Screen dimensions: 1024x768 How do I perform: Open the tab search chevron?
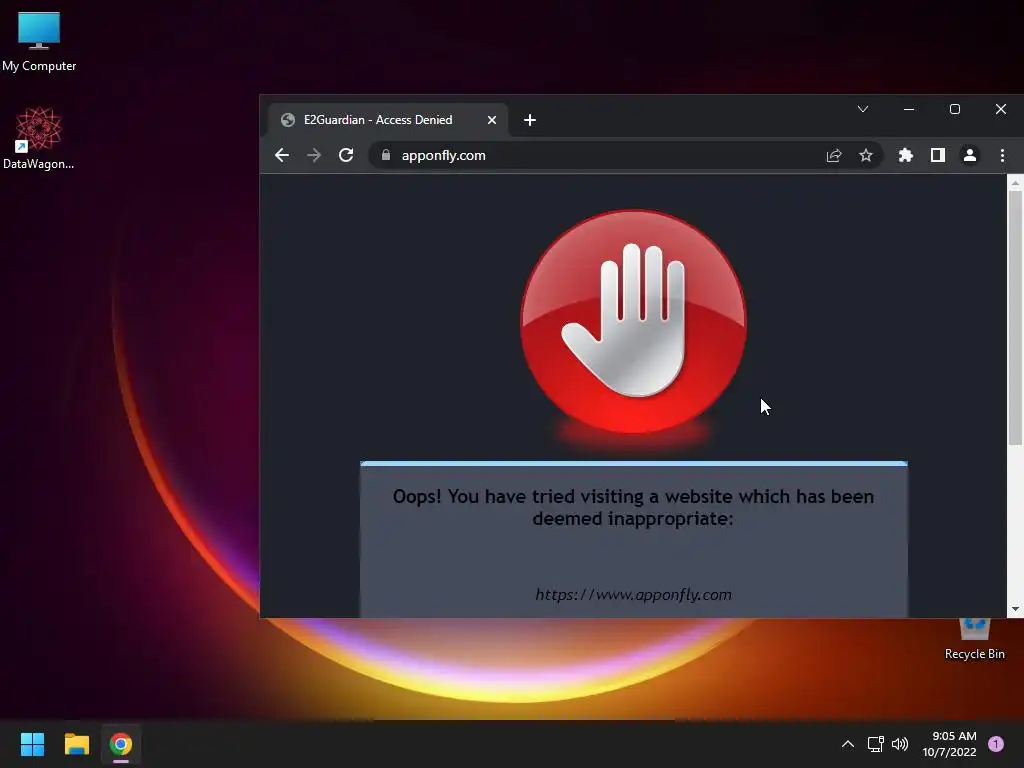[x=863, y=109]
